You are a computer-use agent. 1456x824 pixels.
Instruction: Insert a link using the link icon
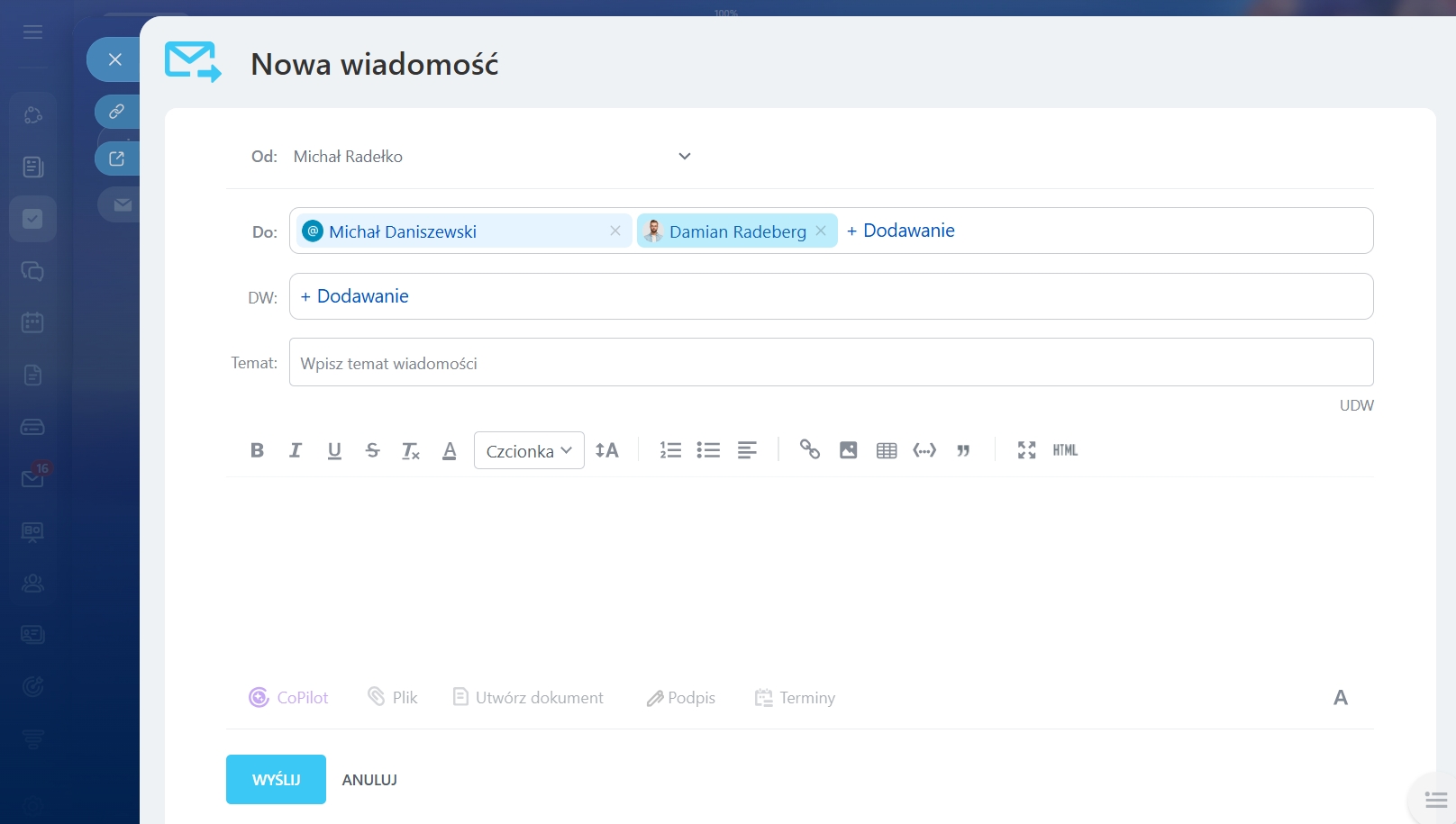810,450
